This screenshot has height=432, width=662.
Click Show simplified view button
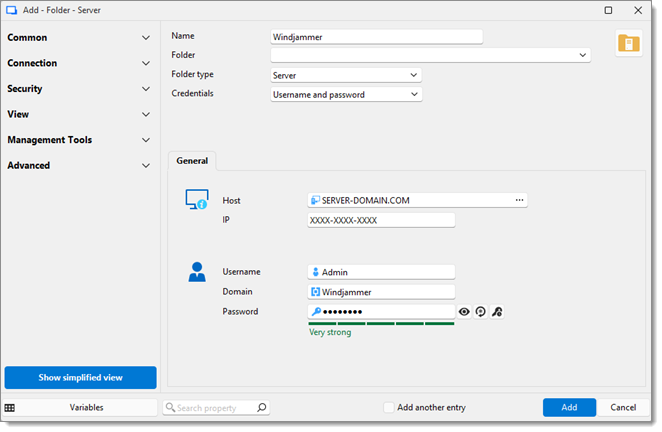[80, 377]
